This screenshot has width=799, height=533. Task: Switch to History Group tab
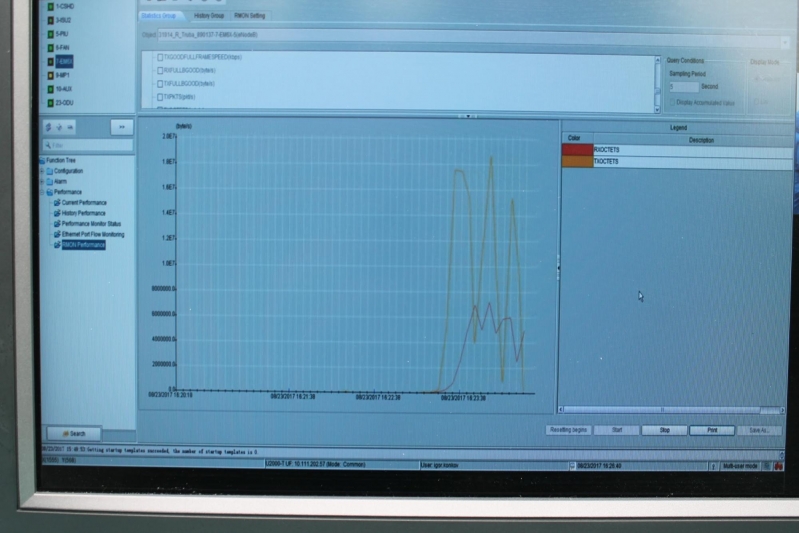pyautogui.click(x=209, y=16)
